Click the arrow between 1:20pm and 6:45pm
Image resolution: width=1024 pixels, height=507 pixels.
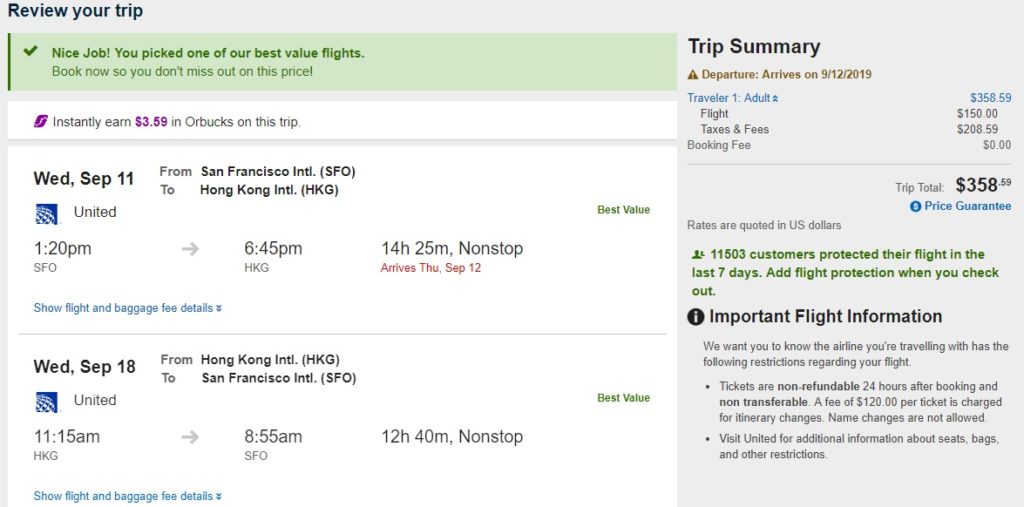(x=190, y=249)
